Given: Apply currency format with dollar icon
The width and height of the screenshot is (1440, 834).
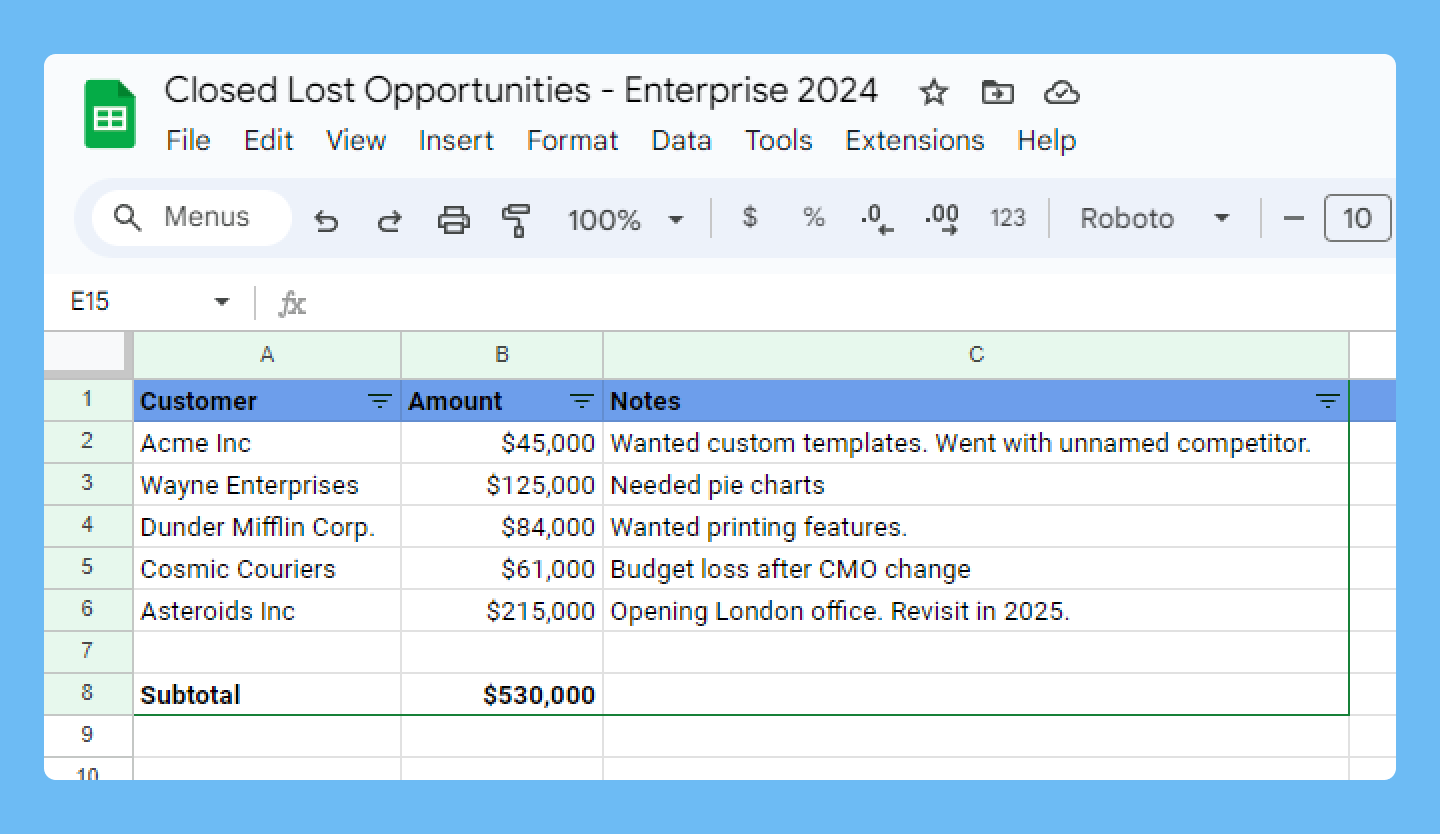Looking at the screenshot, I should click(x=750, y=217).
